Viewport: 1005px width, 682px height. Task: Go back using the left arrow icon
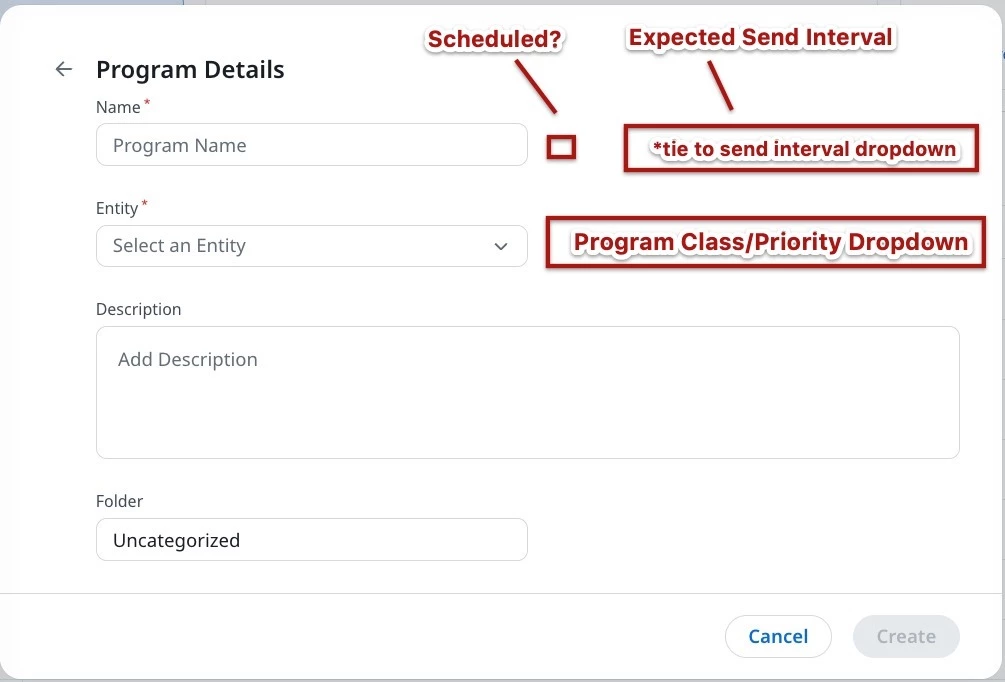click(x=63, y=69)
